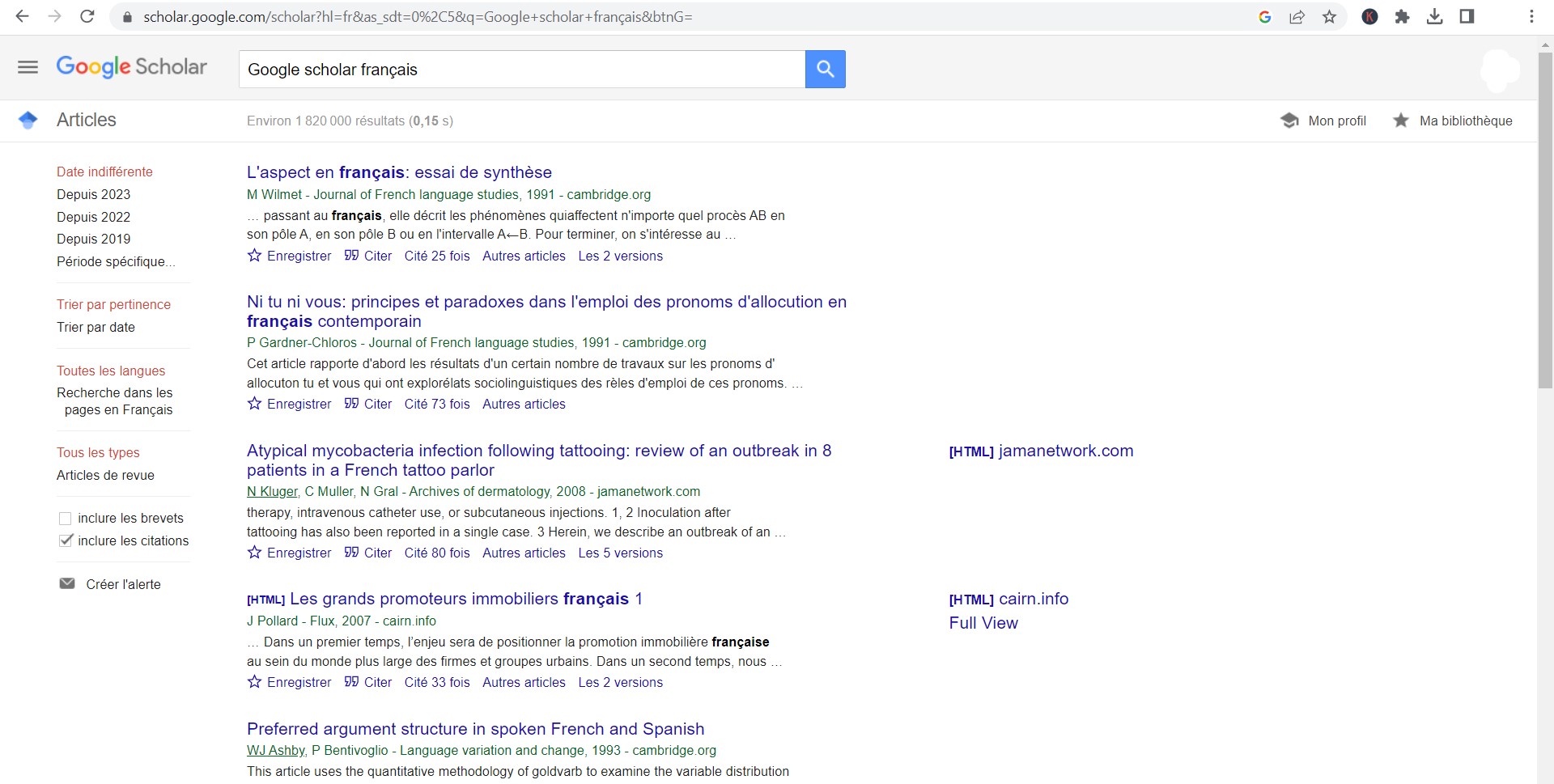The width and height of the screenshot is (1554, 784).
Task: Enable the inclure les brevets checkbox
Action: pyautogui.click(x=66, y=519)
